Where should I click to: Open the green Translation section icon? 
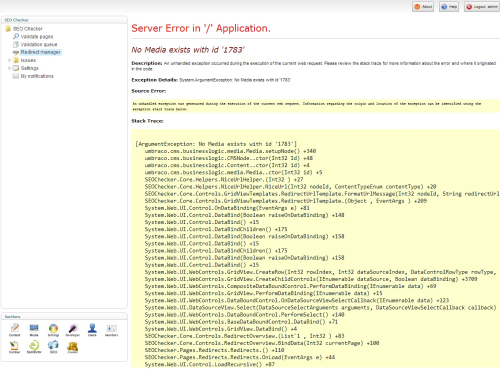(x=34, y=347)
